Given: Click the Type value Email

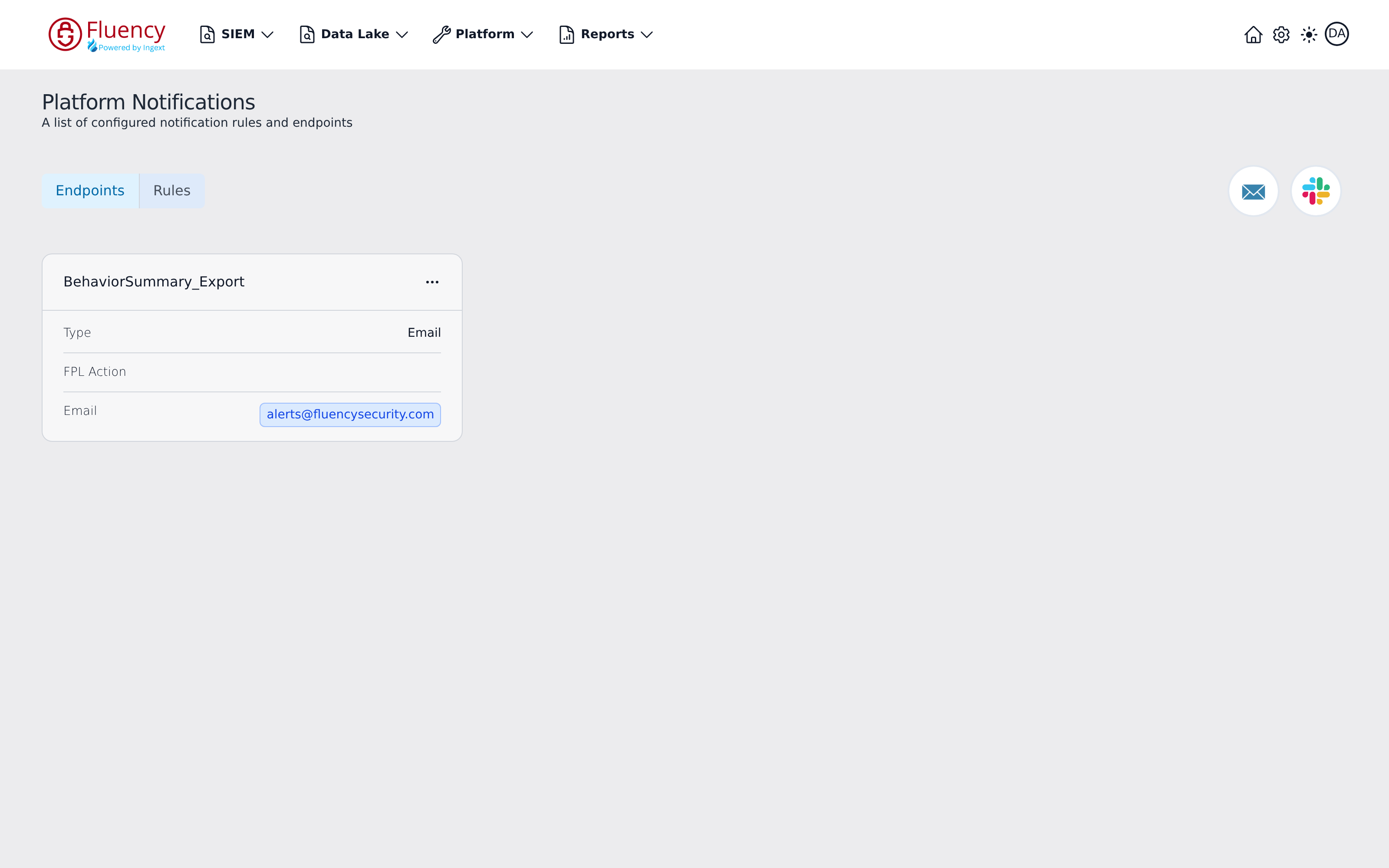Looking at the screenshot, I should 424,332.
